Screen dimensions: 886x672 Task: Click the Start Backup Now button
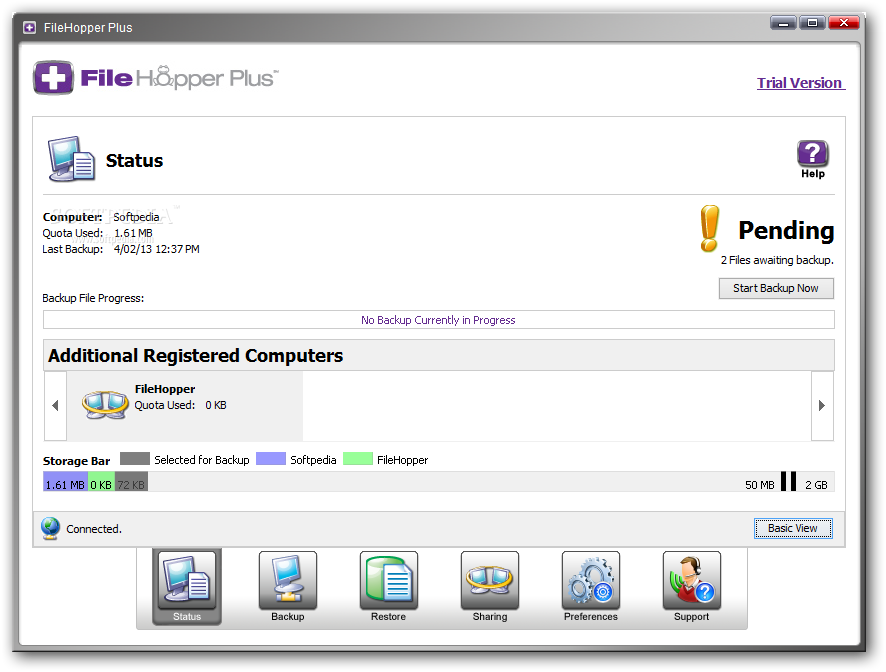coord(776,288)
